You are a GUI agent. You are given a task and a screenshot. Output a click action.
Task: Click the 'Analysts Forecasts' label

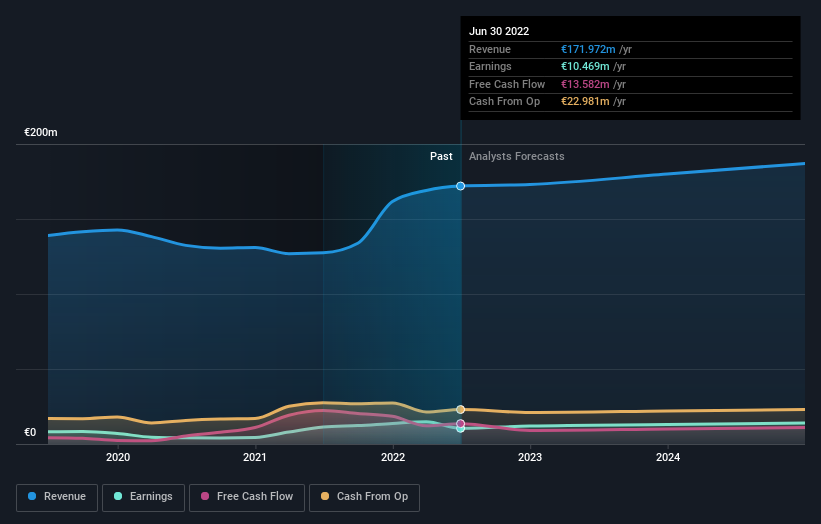click(516, 156)
